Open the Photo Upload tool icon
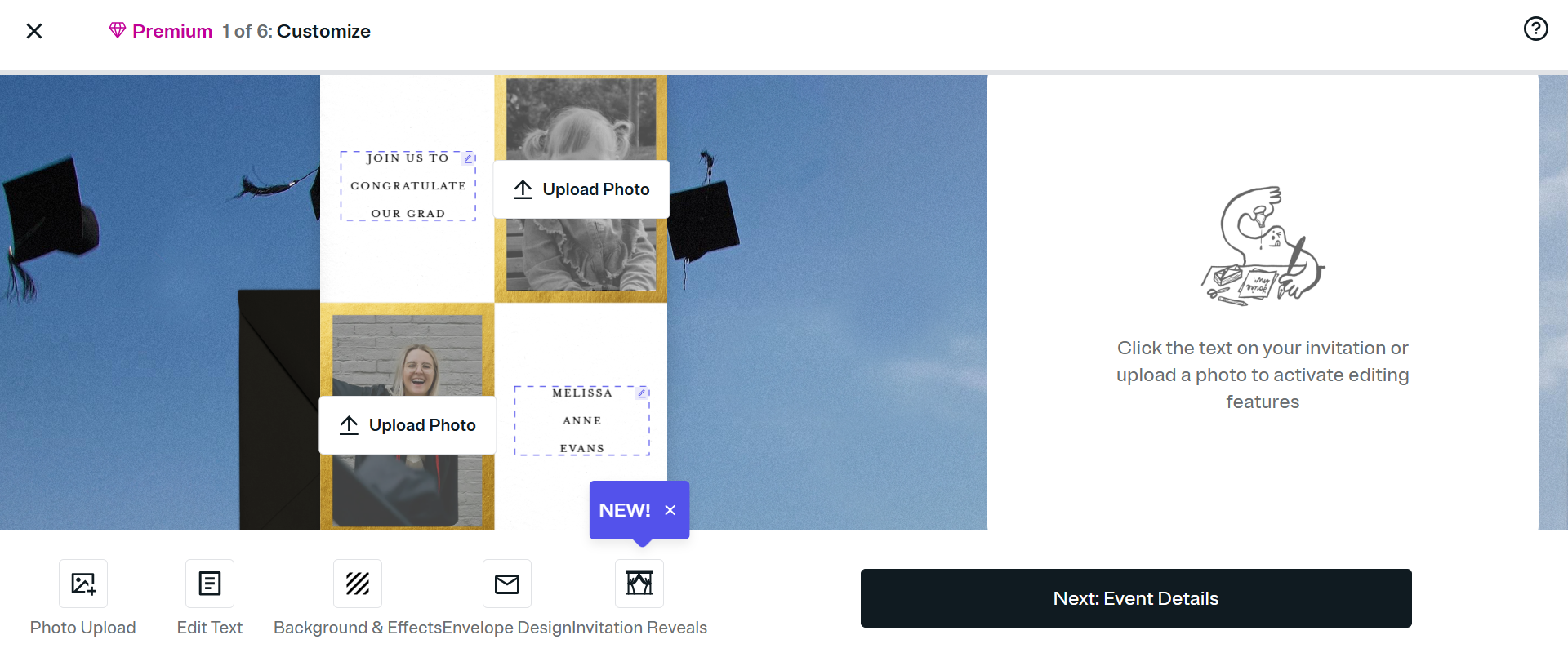Viewport: 1568px width, 666px height. [83, 584]
